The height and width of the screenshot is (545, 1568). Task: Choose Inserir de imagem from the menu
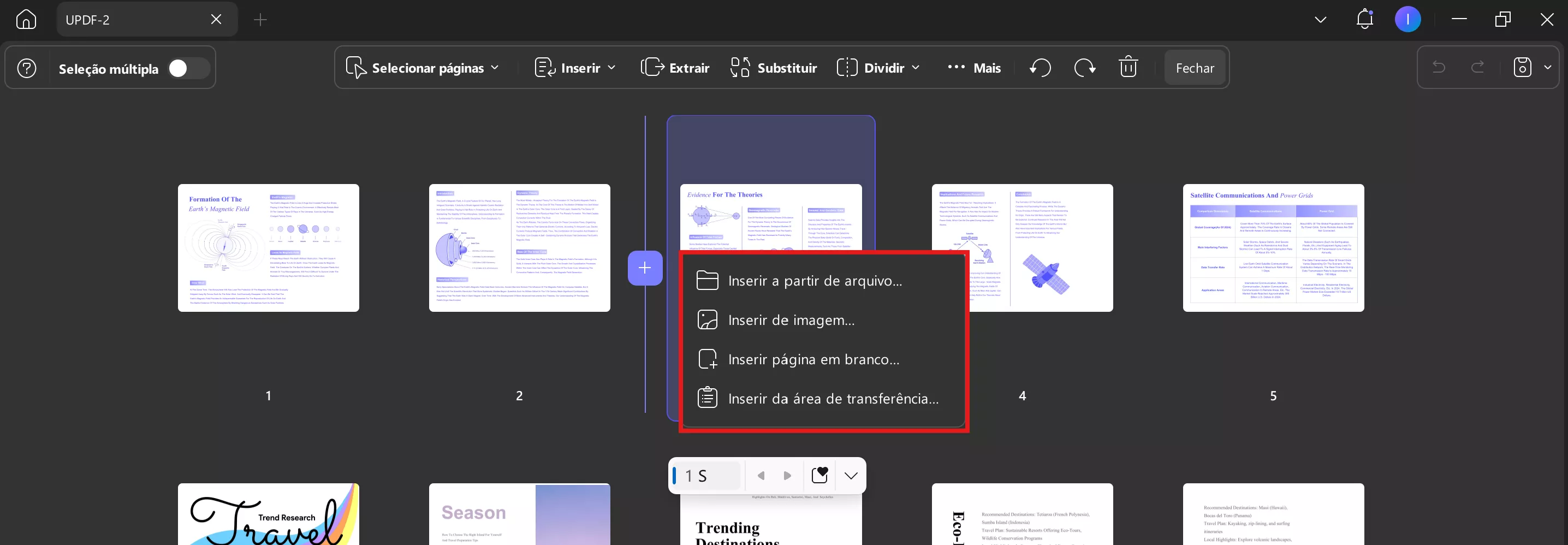(x=791, y=319)
